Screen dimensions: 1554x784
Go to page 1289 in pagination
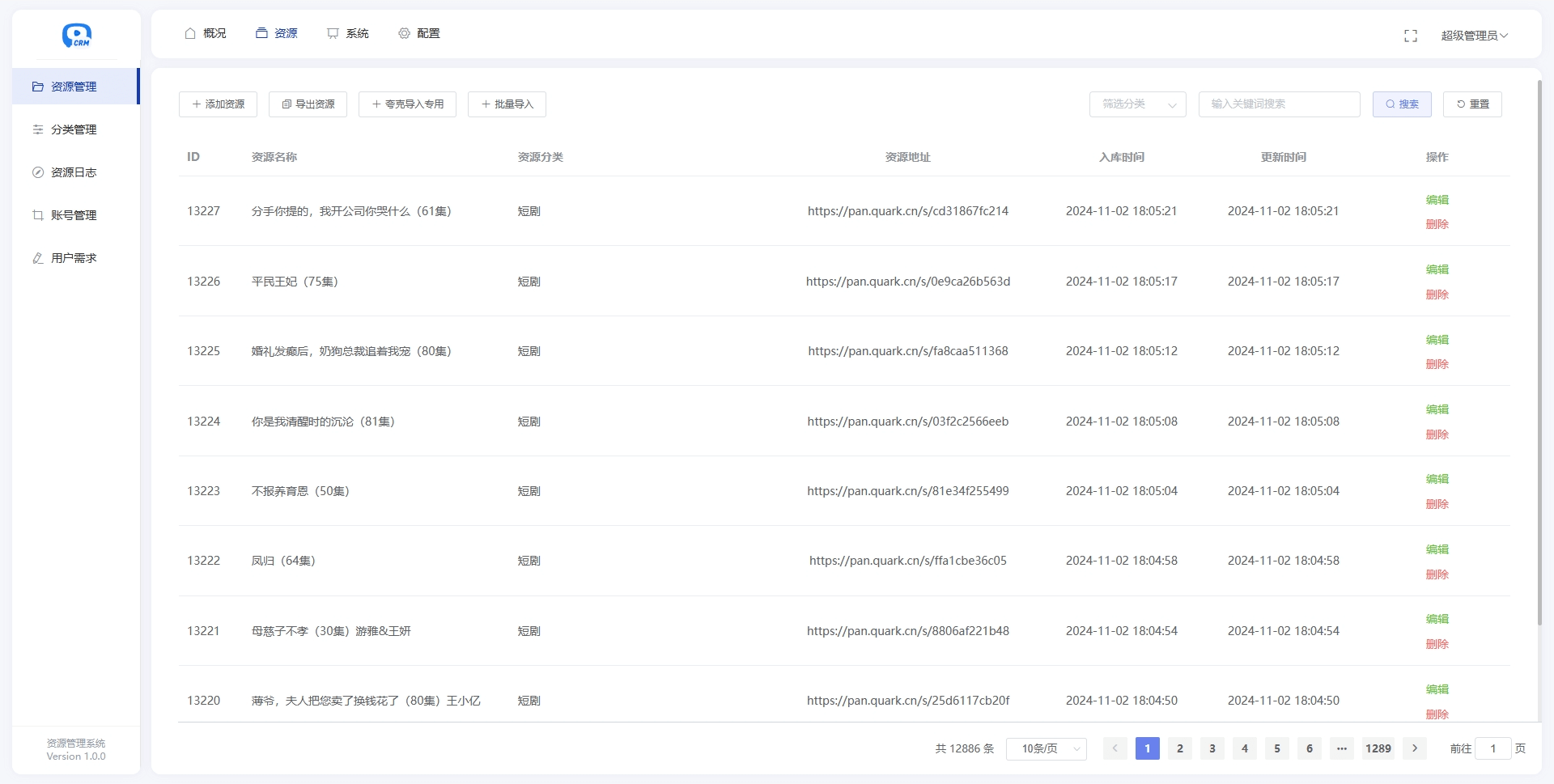point(1378,748)
